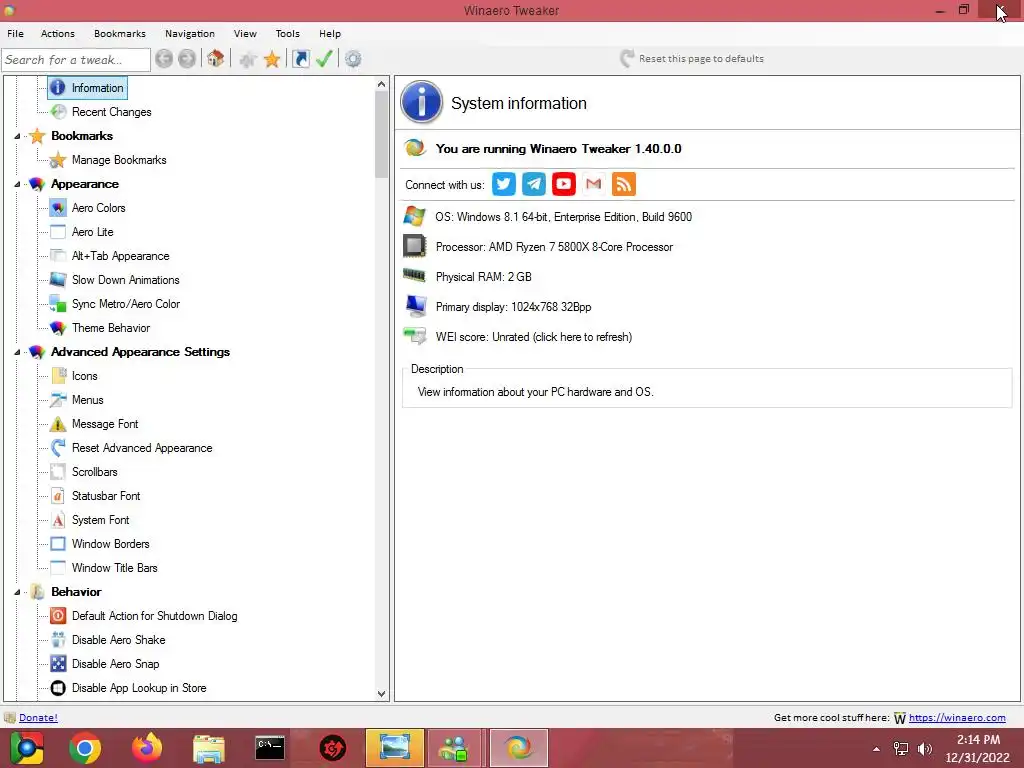Click Reset this page to defaults
This screenshot has width=1024, height=768.
pos(692,59)
